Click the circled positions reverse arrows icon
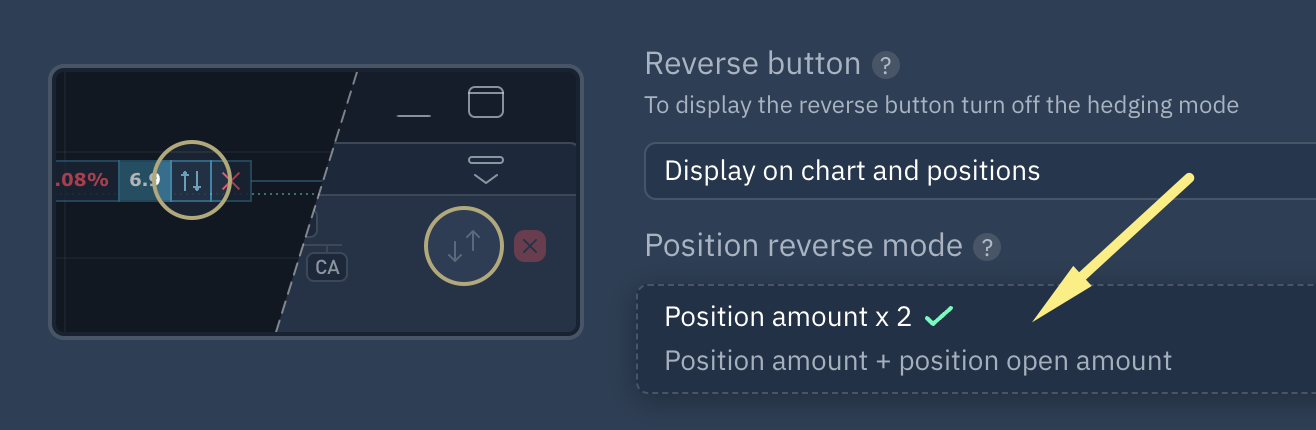 (x=464, y=246)
